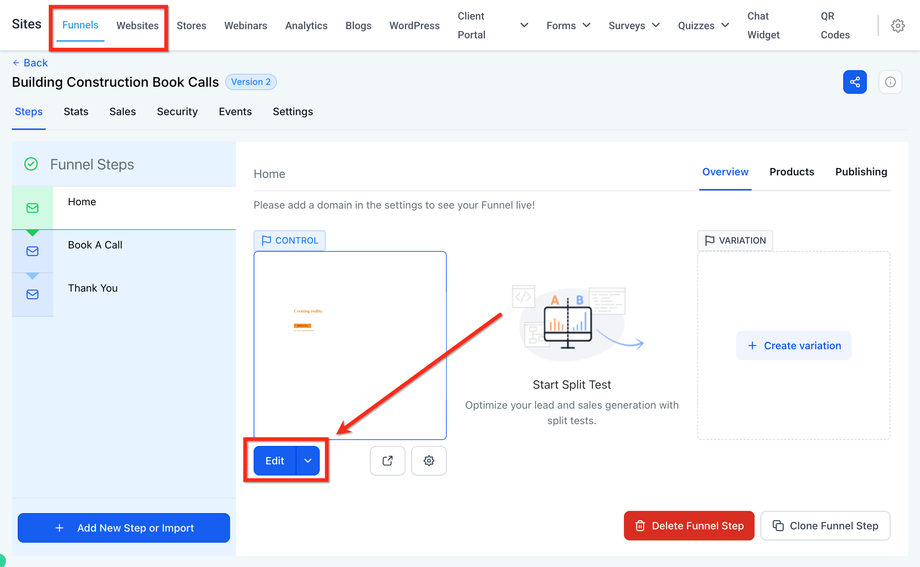The width and height of the screenshot is (920, 567).
Task: Click the Delete Funnel Step button
Action: tap(689, 526)
